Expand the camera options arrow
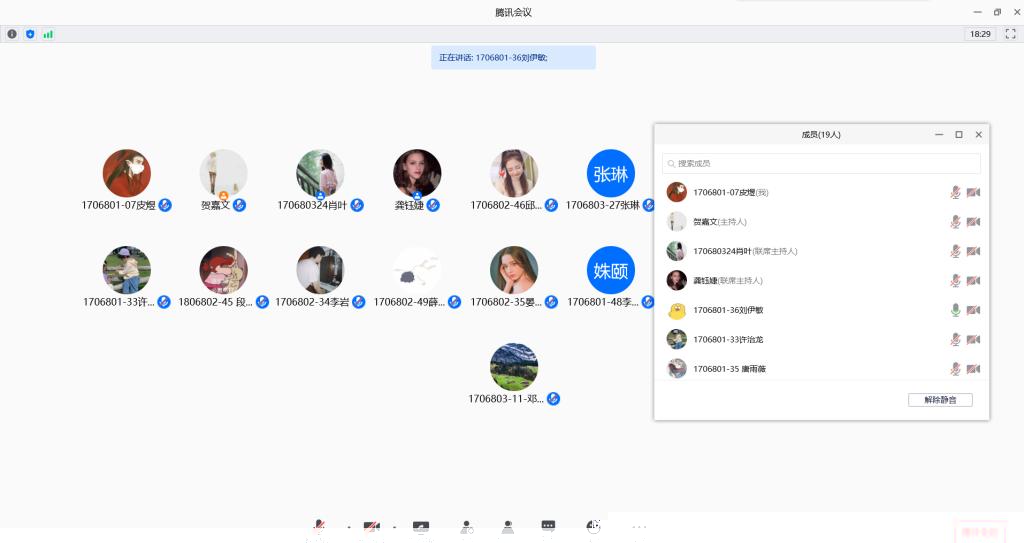This screenshot has height=543, width=1024. [394, 527]
